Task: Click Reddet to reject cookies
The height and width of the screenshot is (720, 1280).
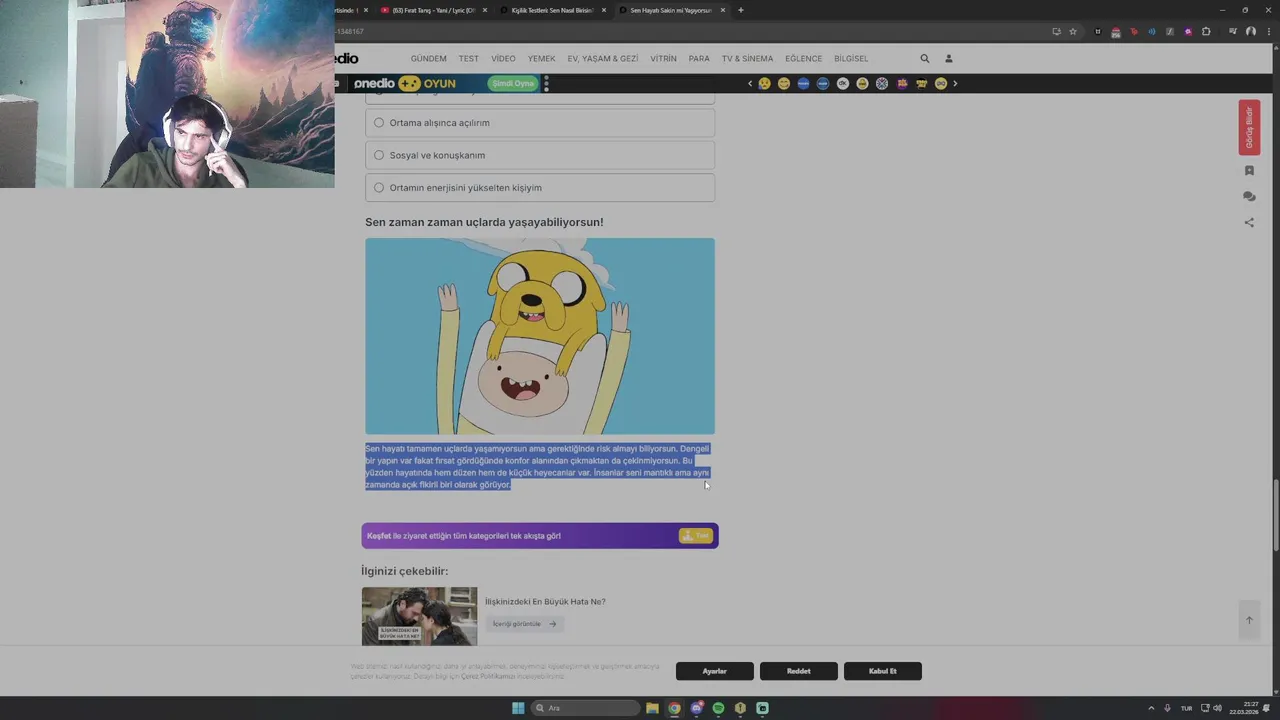Action: 798,671
